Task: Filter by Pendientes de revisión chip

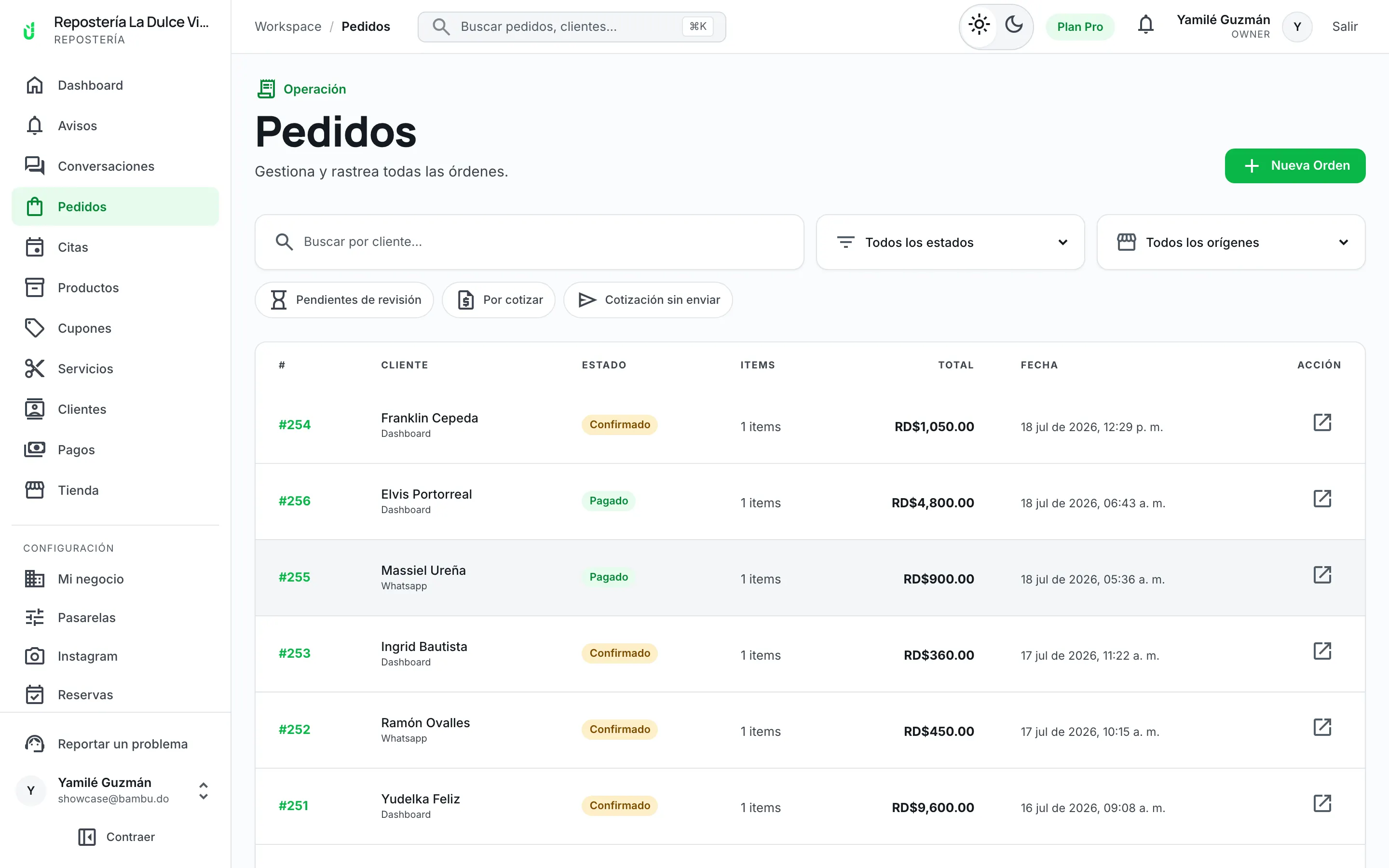Action: click(344, 299)
